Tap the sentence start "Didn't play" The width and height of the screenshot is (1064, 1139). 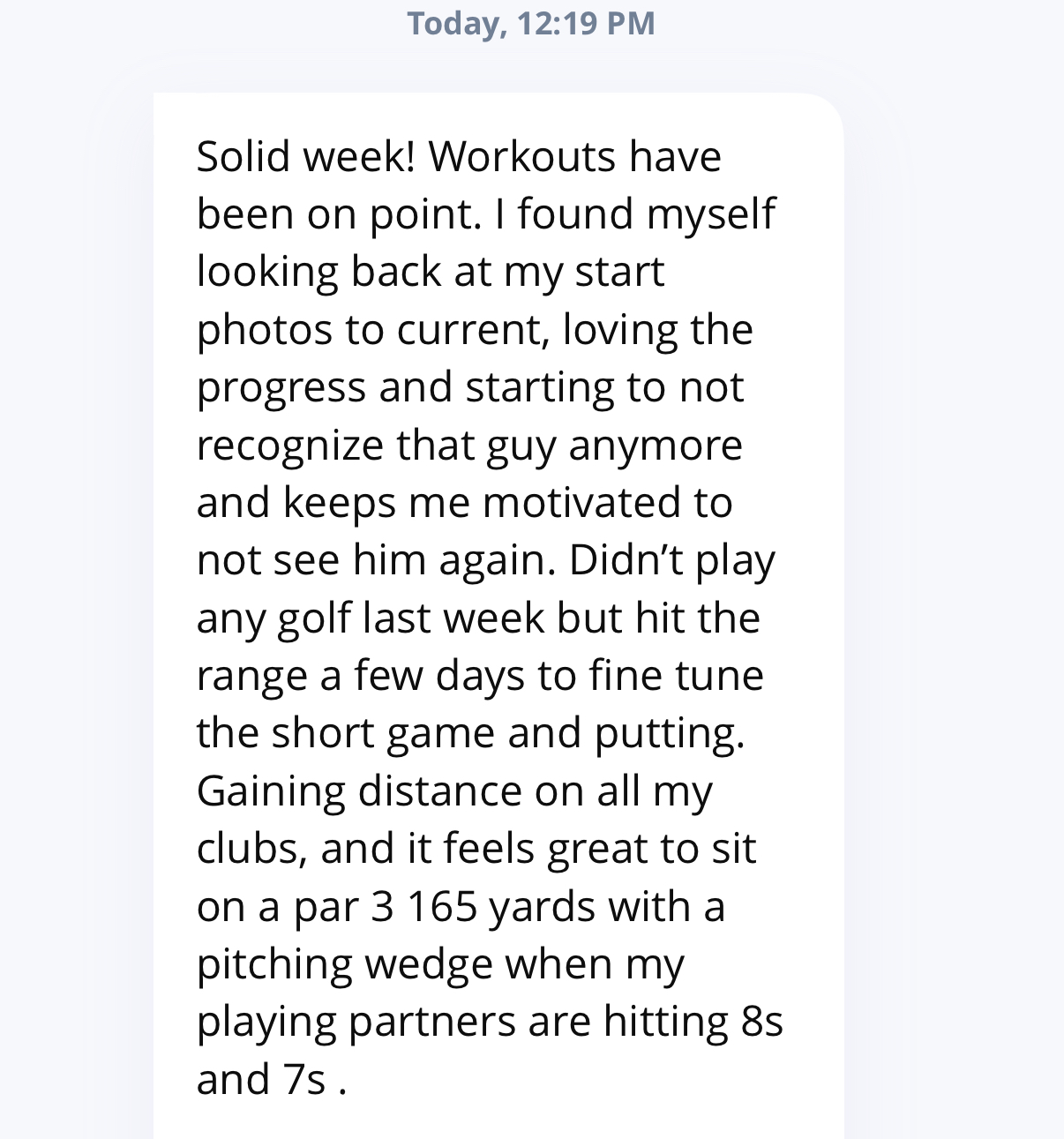(672, 560)
